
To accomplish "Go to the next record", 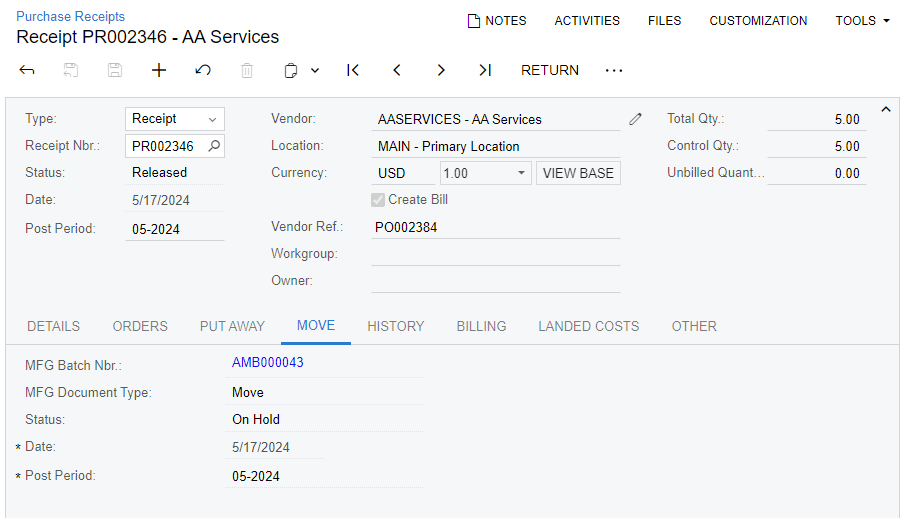I will click(x=441, y=70).
